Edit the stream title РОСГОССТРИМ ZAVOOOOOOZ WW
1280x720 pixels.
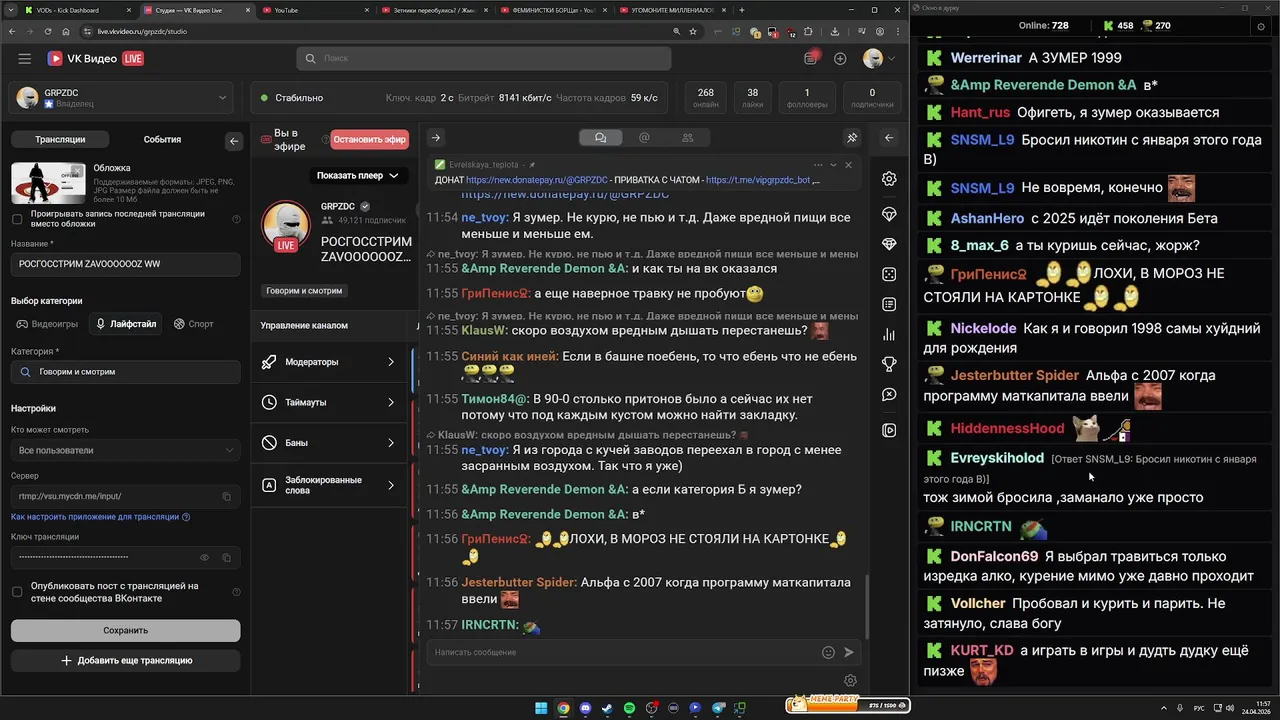point(125,264)
